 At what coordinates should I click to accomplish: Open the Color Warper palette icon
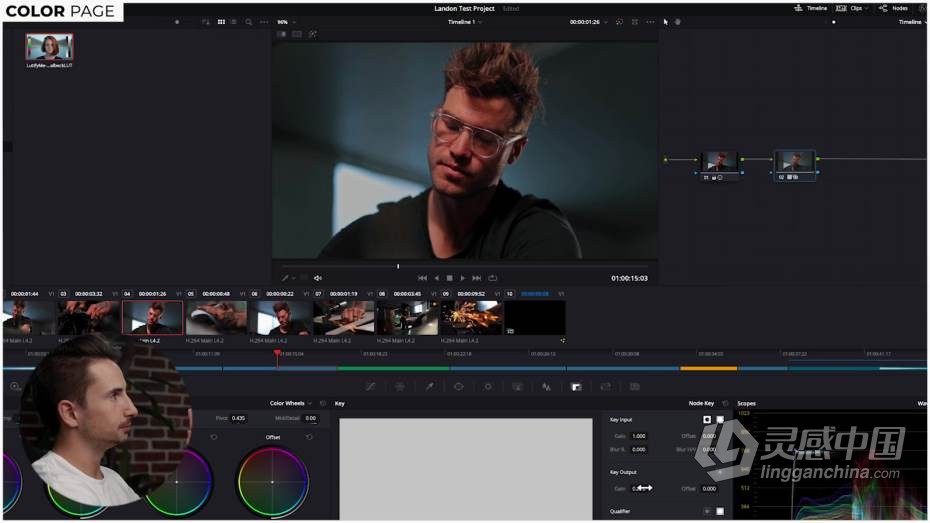400,387
